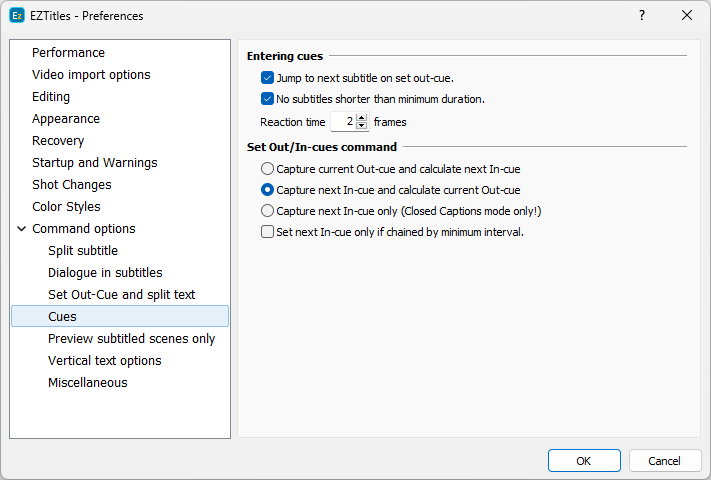Collapse the Command options tree node

pyautogui.click(x=21, y=229)
